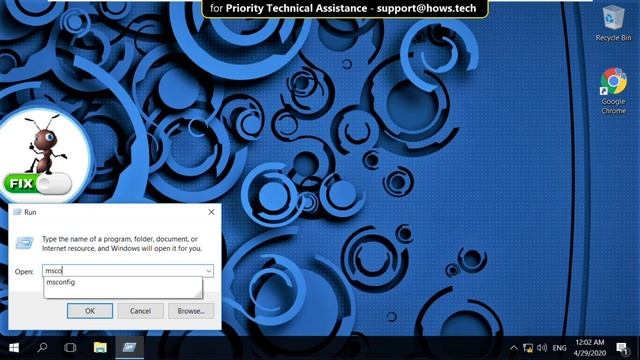Open the Windows Start menu
Image resolution: width=640 pixels, height=360 pixels.
point(14,348)
